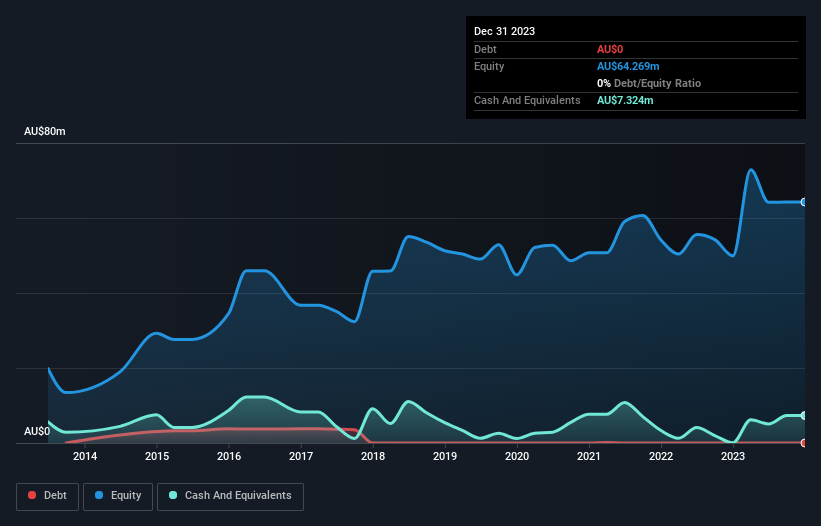Toggle Cash And Equivalents legend button
The height and width of the screenshot is (526, 821).
coord(230,496)
